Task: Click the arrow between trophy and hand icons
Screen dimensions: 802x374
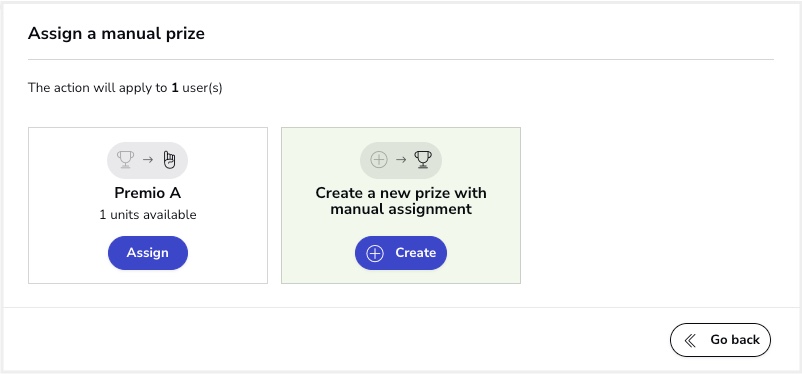Action: click(148, 160)
